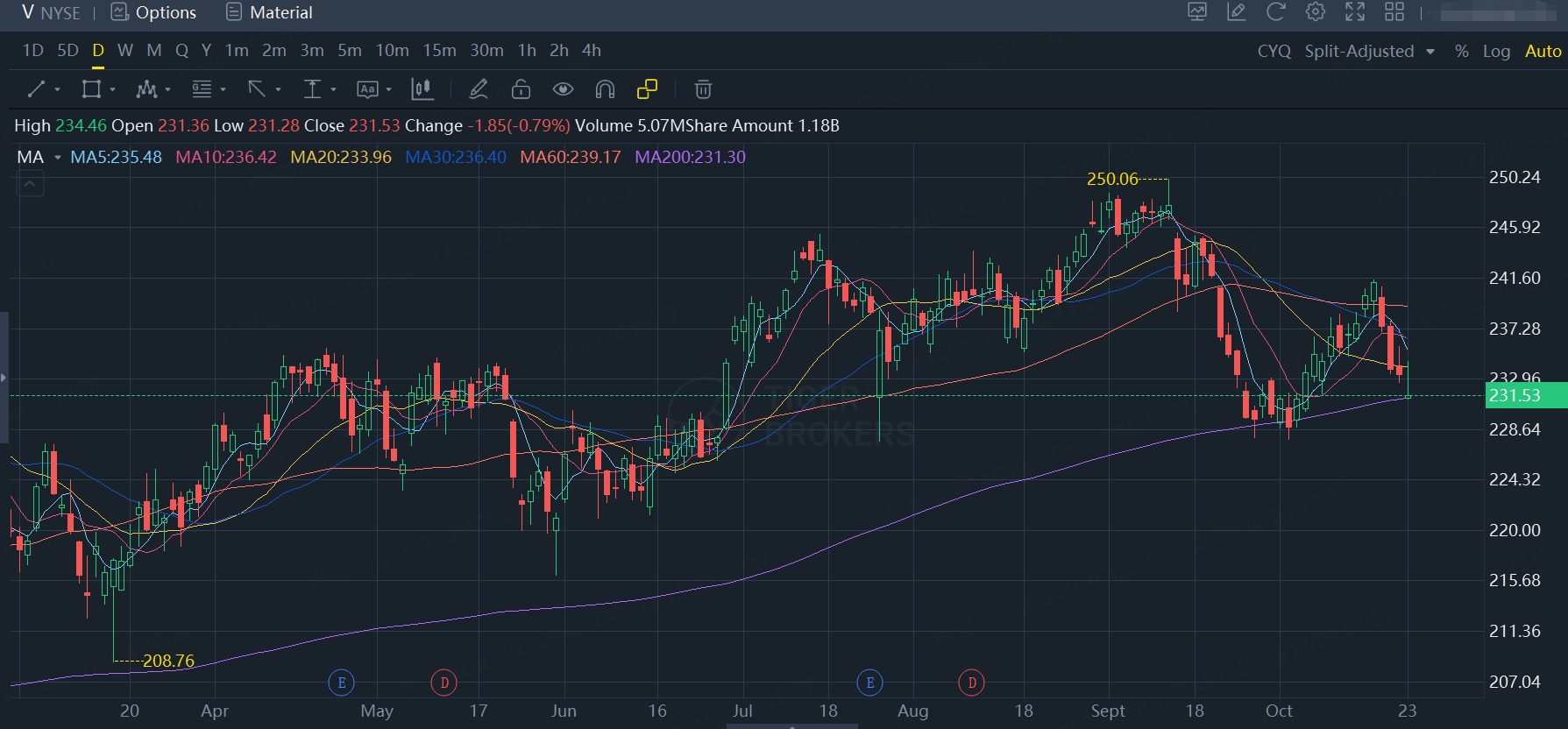Open chart settings gear

1316,12
